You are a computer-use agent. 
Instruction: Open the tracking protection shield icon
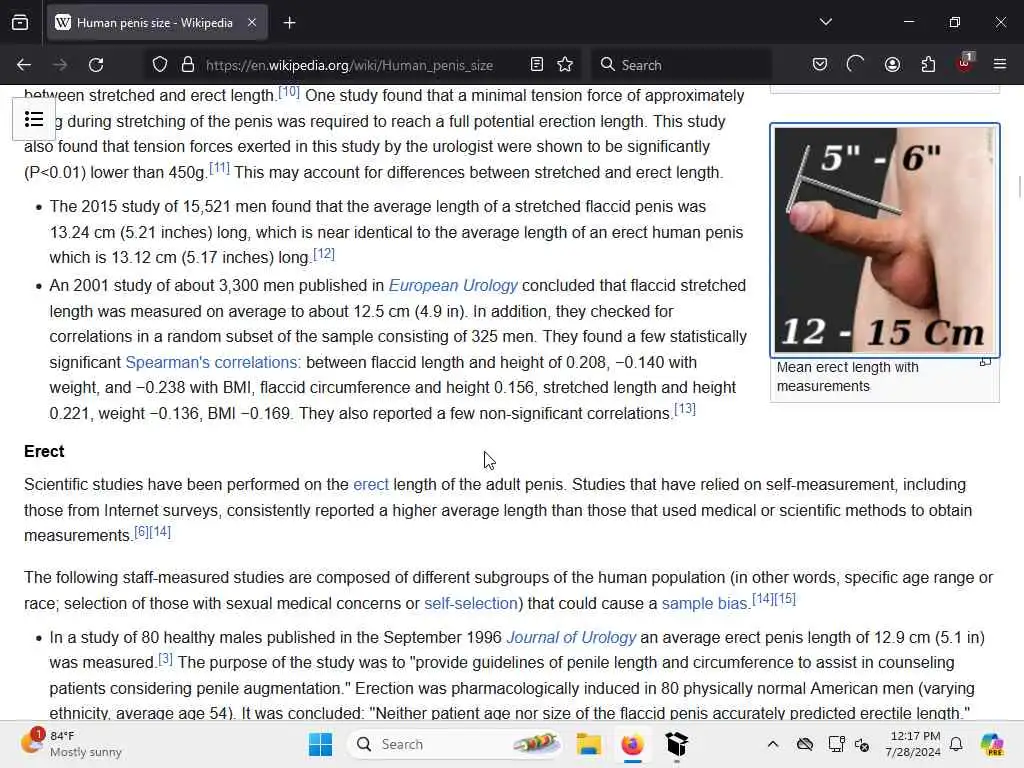pyautogui.click(x=159, y=65)
